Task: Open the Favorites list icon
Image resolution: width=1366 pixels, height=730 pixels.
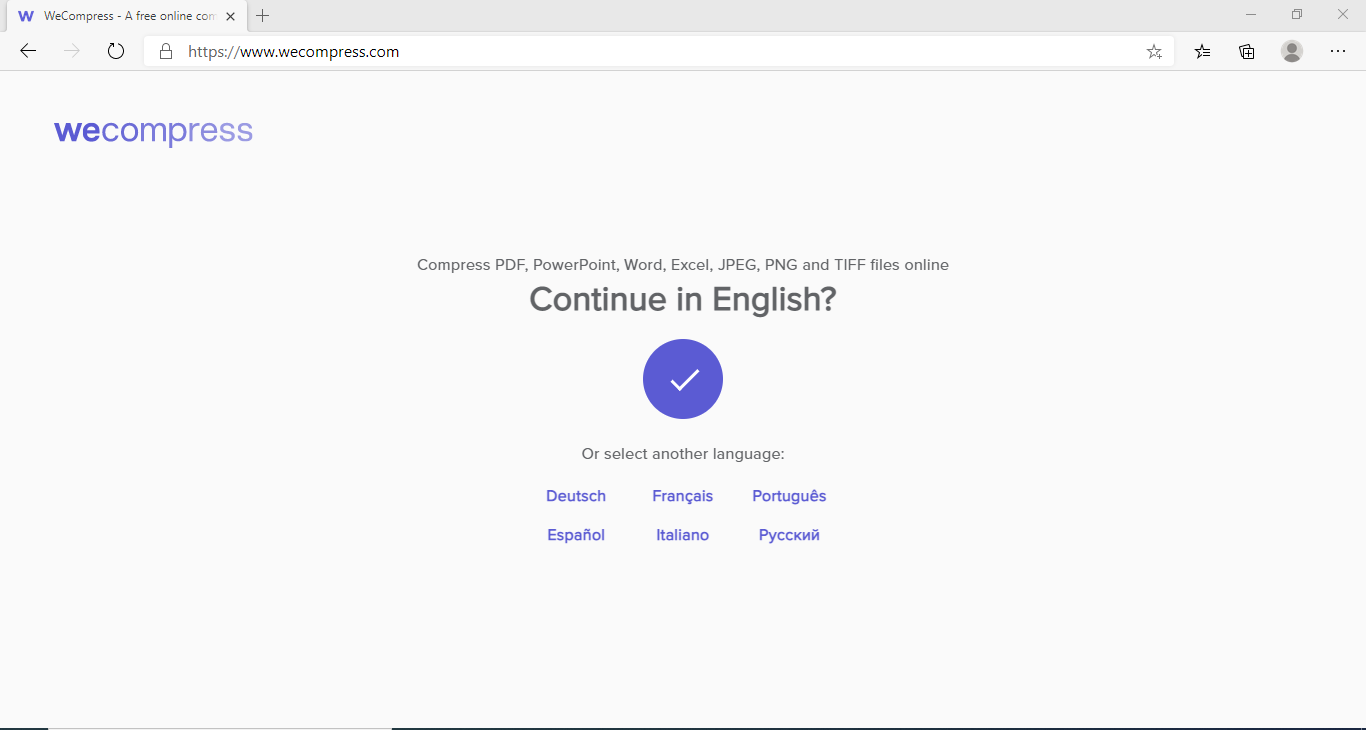Action: click(x=1202, y=51)
